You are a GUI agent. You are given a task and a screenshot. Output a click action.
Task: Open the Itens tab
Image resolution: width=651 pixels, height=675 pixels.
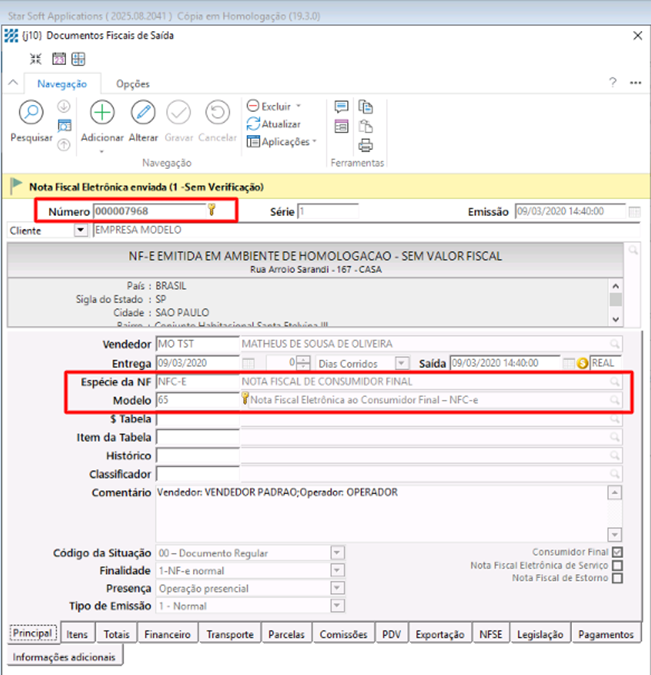[76, 634]
